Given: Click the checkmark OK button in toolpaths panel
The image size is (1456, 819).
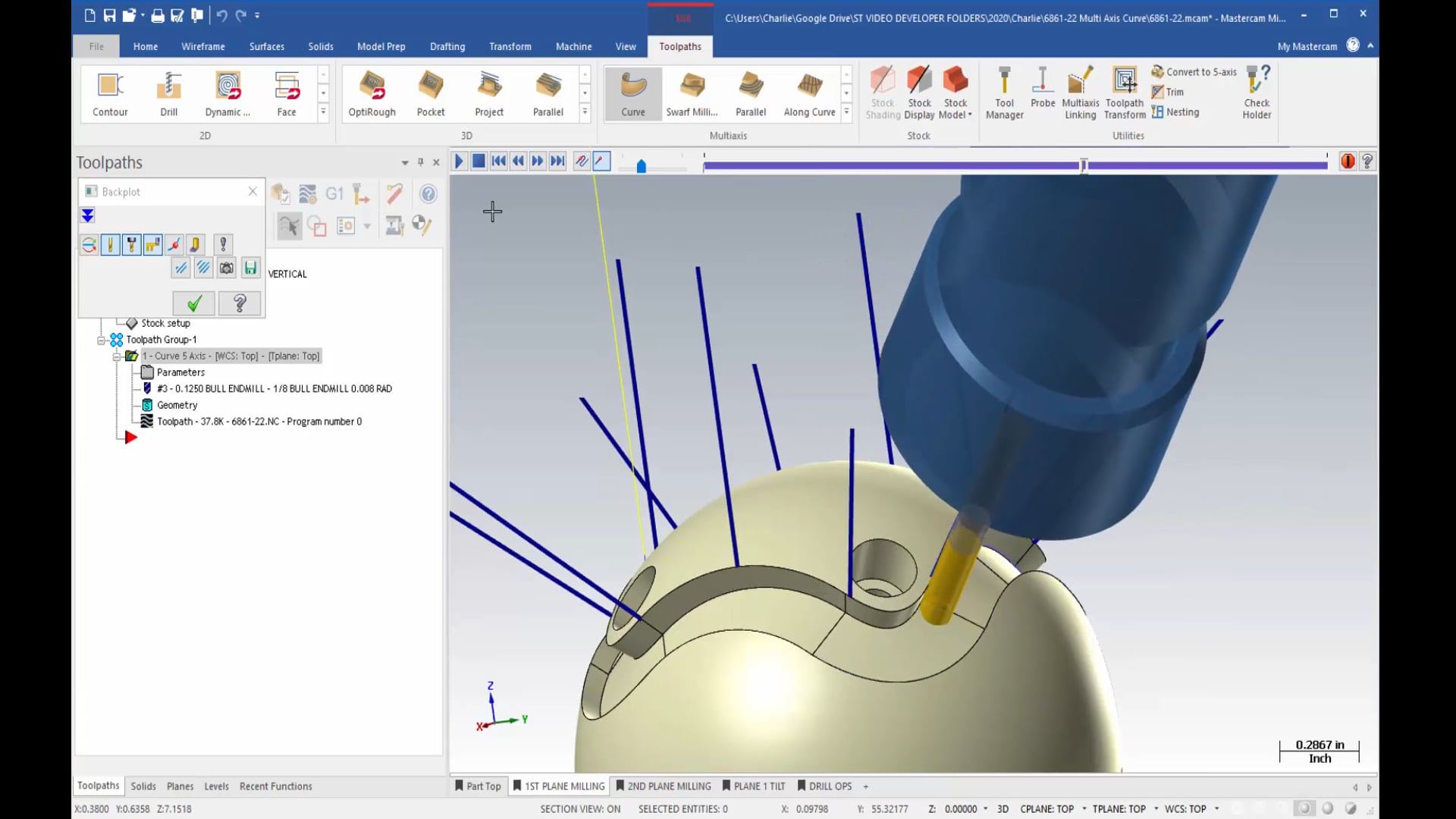Looking at the screenshot, I should point(194,302).
